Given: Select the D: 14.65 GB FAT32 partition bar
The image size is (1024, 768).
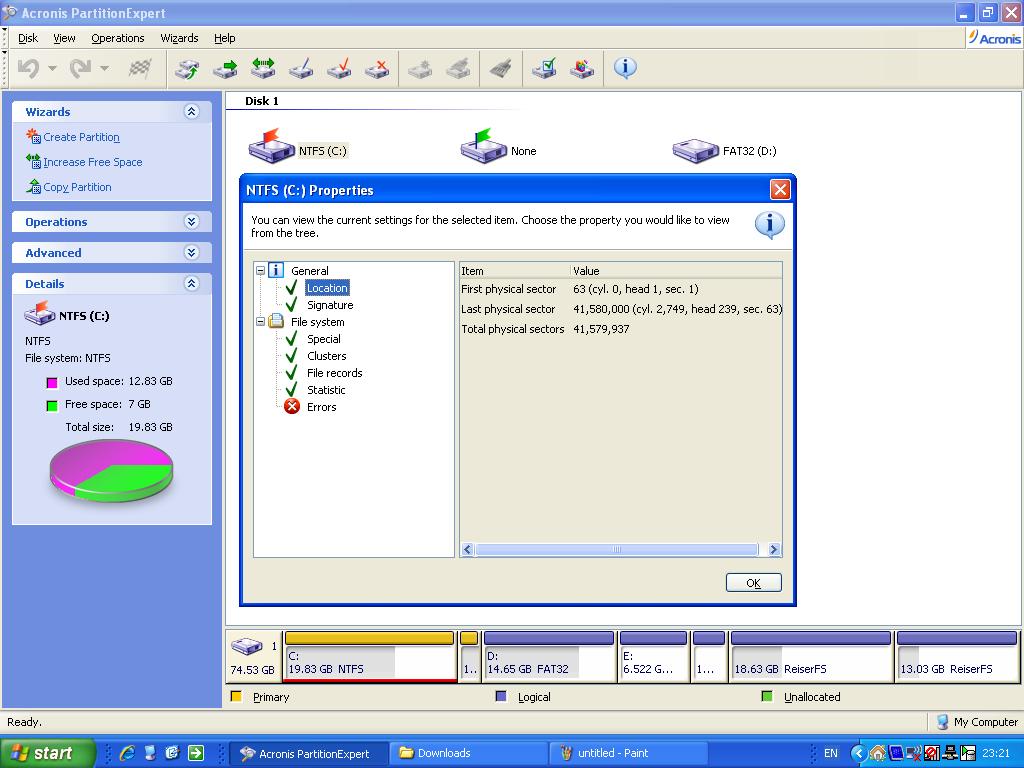Looking at the screenshot, I should point(549,656).
